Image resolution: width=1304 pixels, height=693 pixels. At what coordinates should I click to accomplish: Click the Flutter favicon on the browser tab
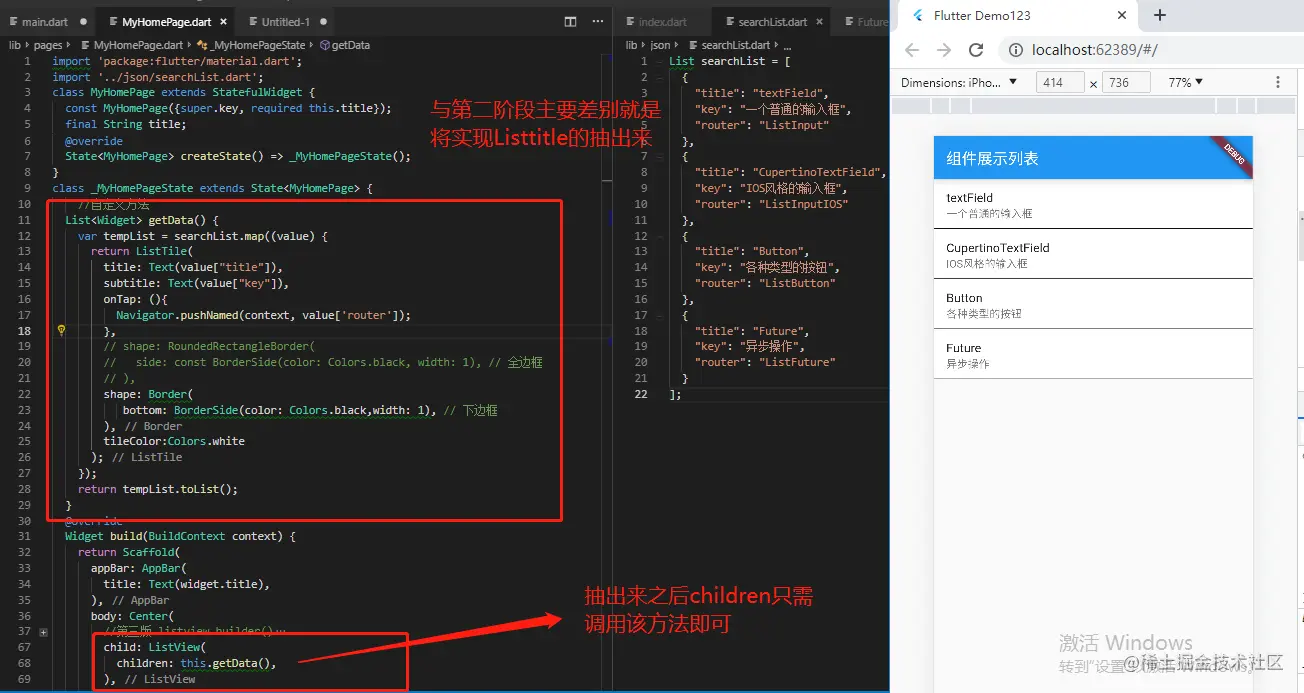click(x=918, y=16)
